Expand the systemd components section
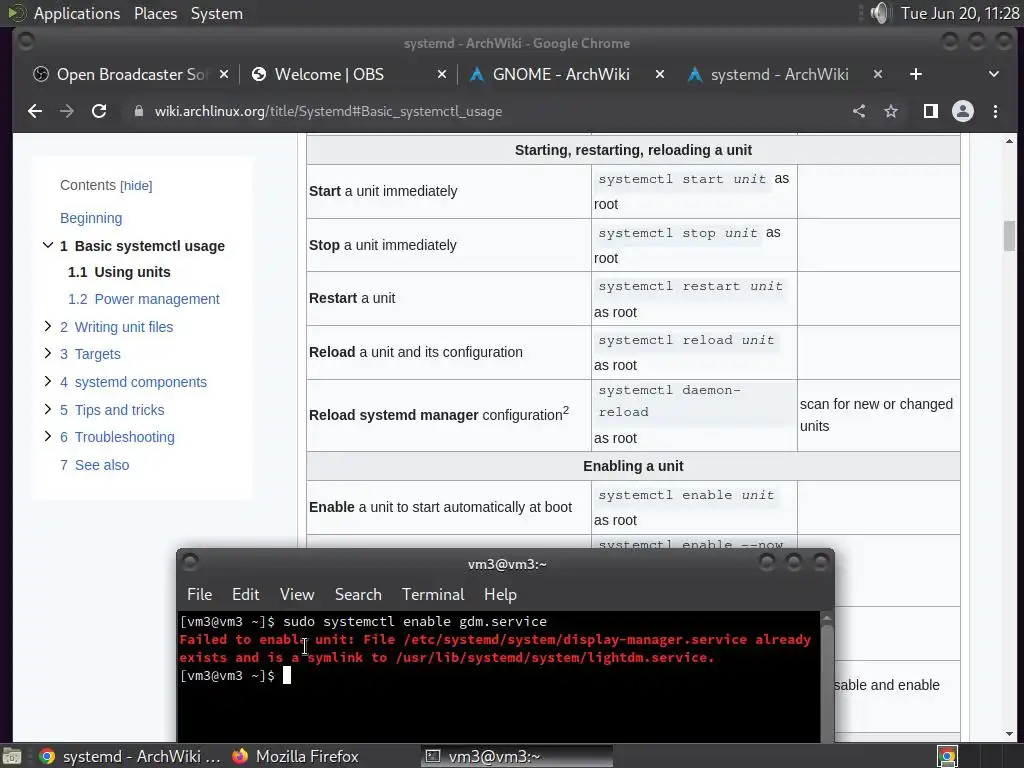The width and height of the screenshot is (1024, 768). tap(48, 381)
